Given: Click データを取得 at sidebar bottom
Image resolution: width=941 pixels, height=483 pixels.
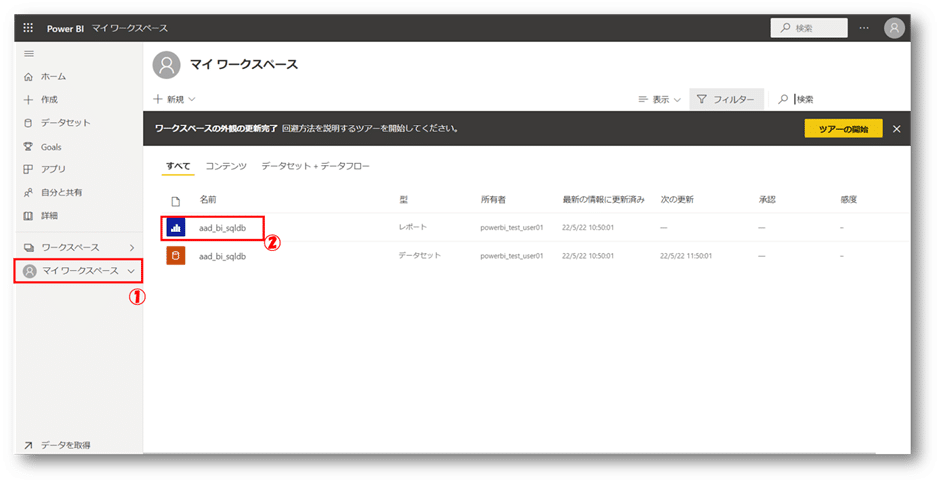Looking at the screenshot, I should 65,445.
